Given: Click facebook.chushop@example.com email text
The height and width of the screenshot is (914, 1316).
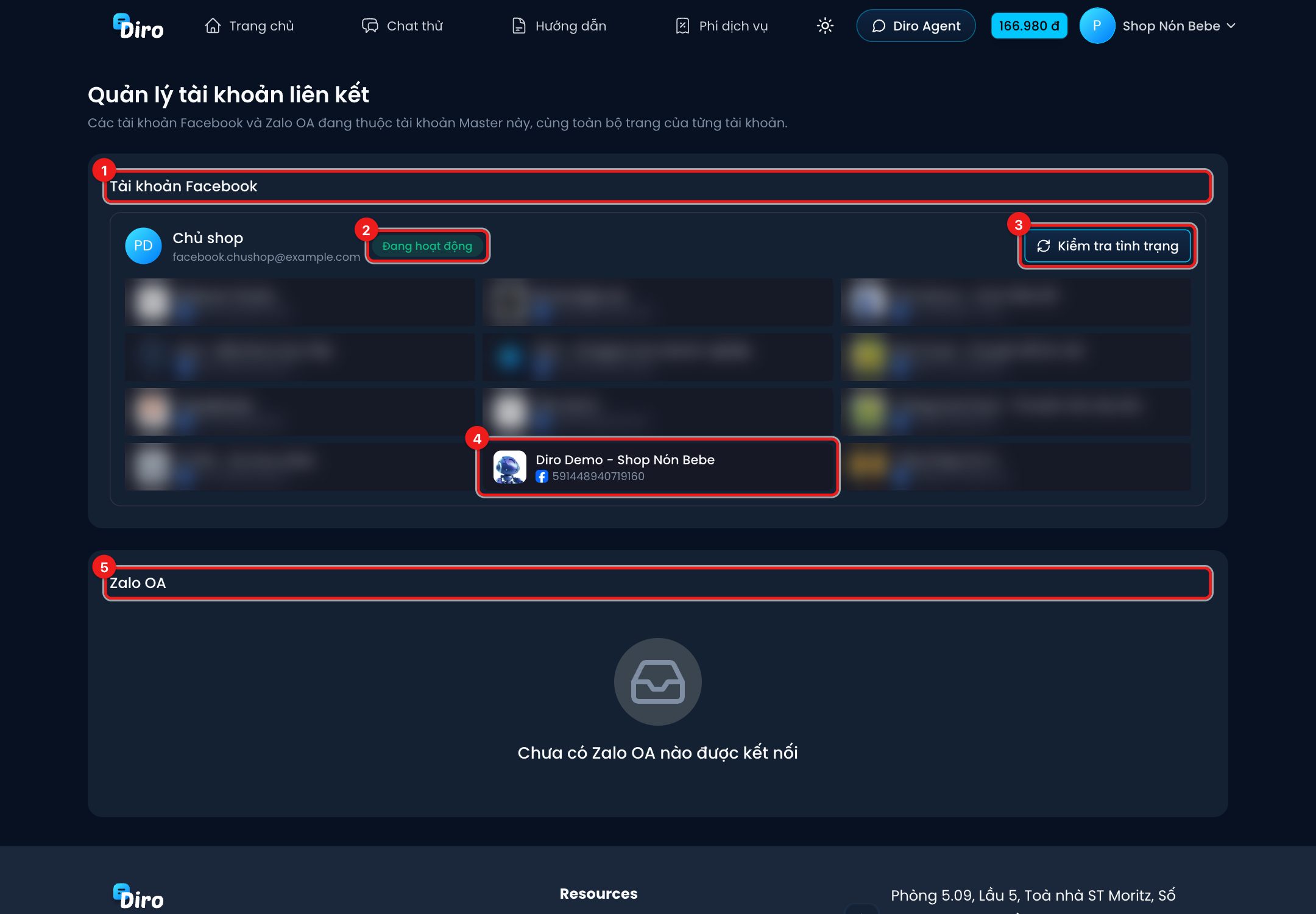Looking at the screenshot, I should [266, 257].
